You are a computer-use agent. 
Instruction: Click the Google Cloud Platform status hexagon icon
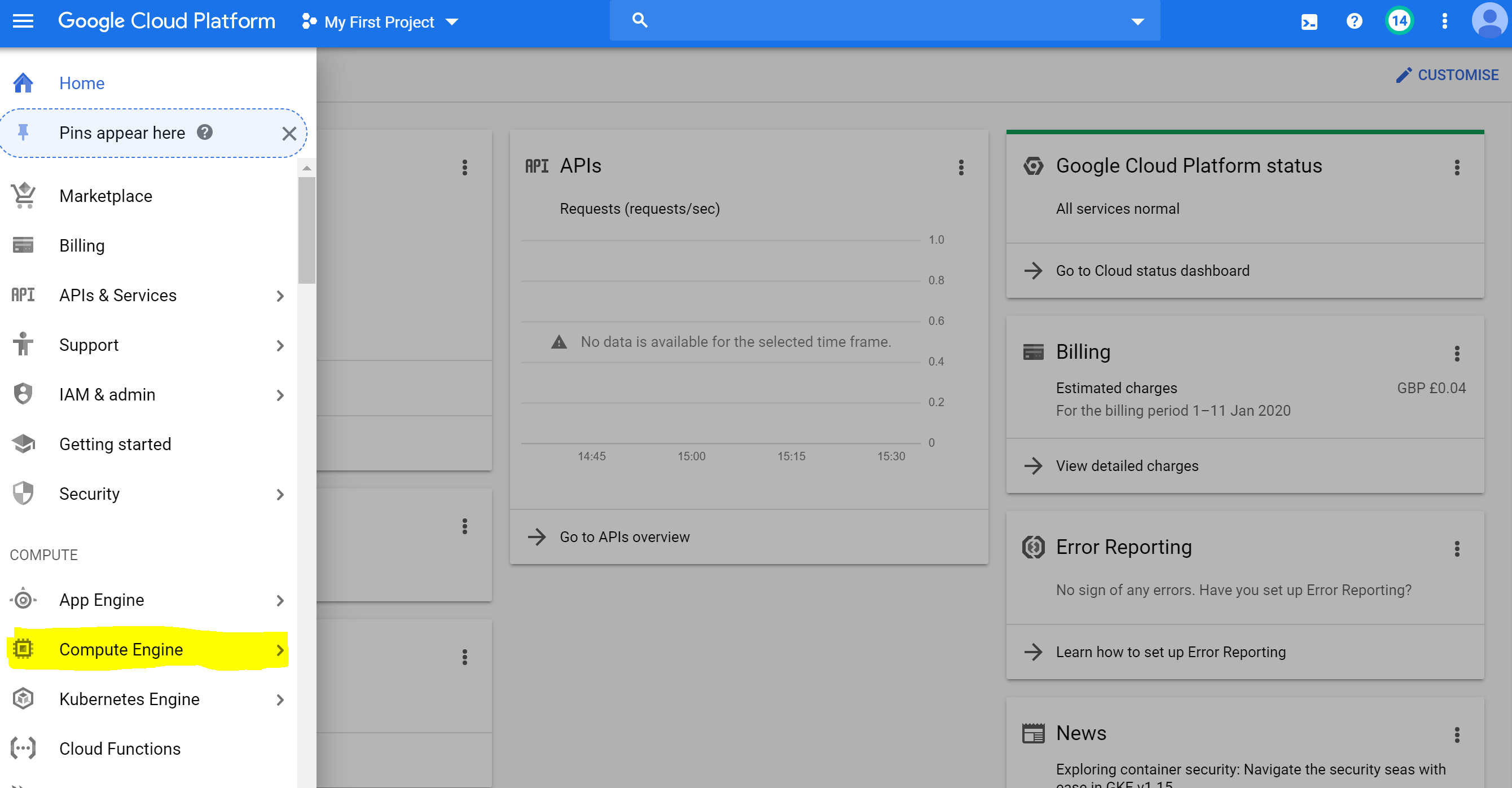(1033, 166)
